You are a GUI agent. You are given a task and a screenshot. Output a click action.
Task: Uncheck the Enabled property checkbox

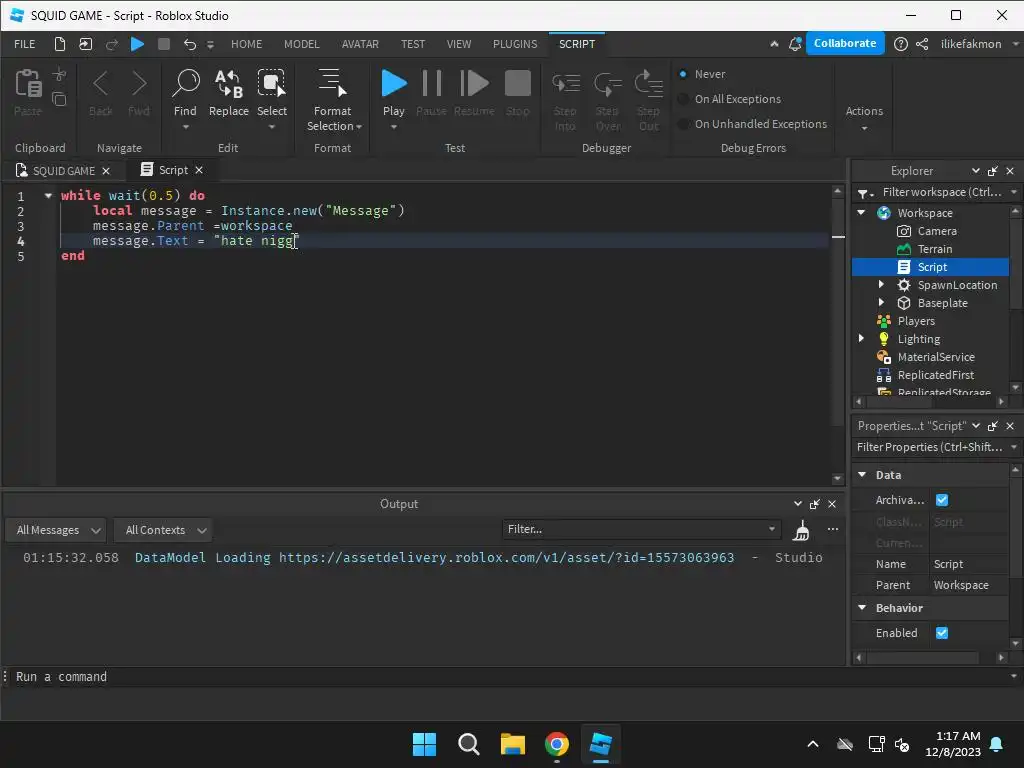941,633
